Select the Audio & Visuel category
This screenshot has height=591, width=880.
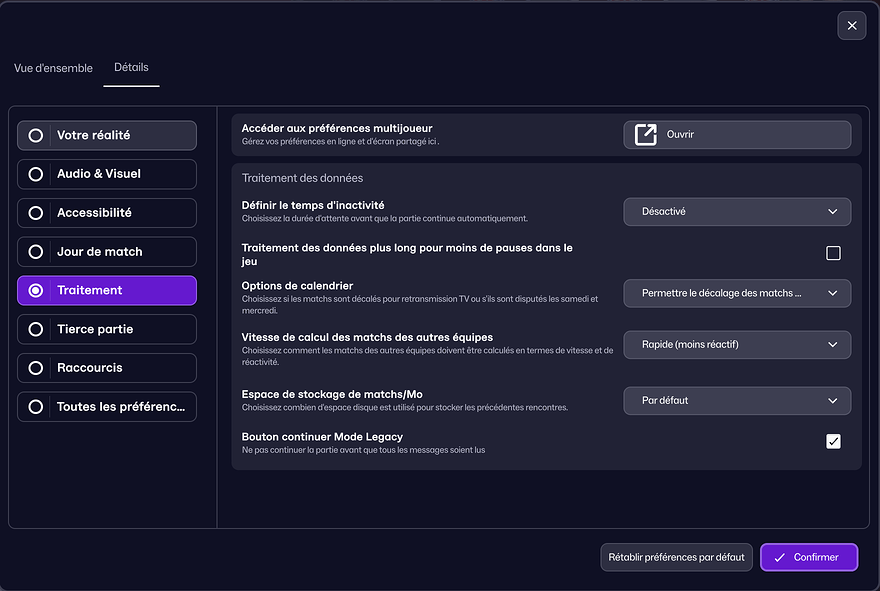point(107,174)
